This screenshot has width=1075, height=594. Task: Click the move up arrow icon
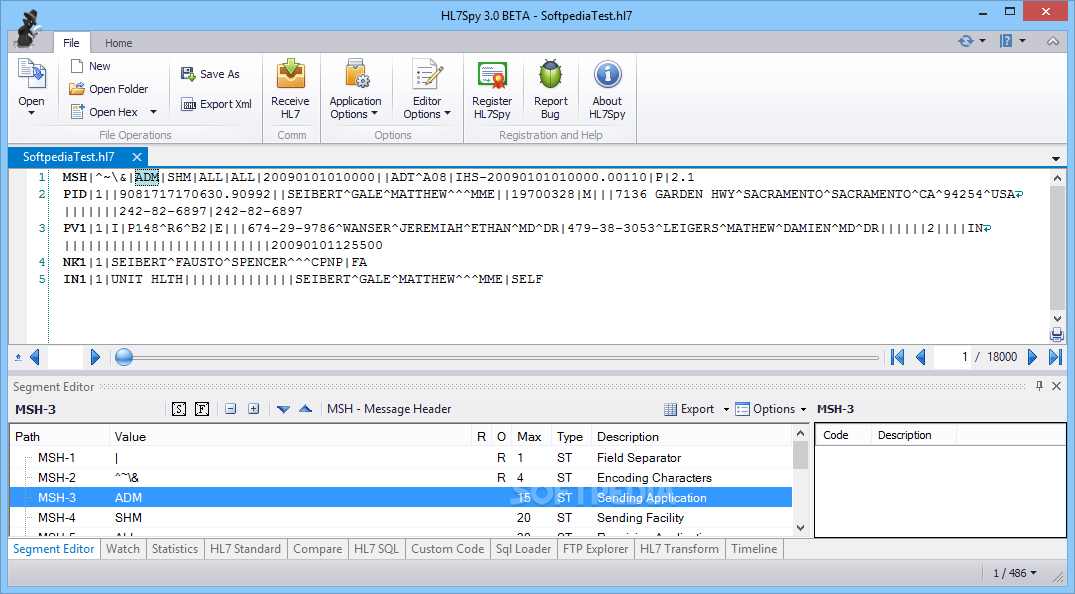point(306,409)
